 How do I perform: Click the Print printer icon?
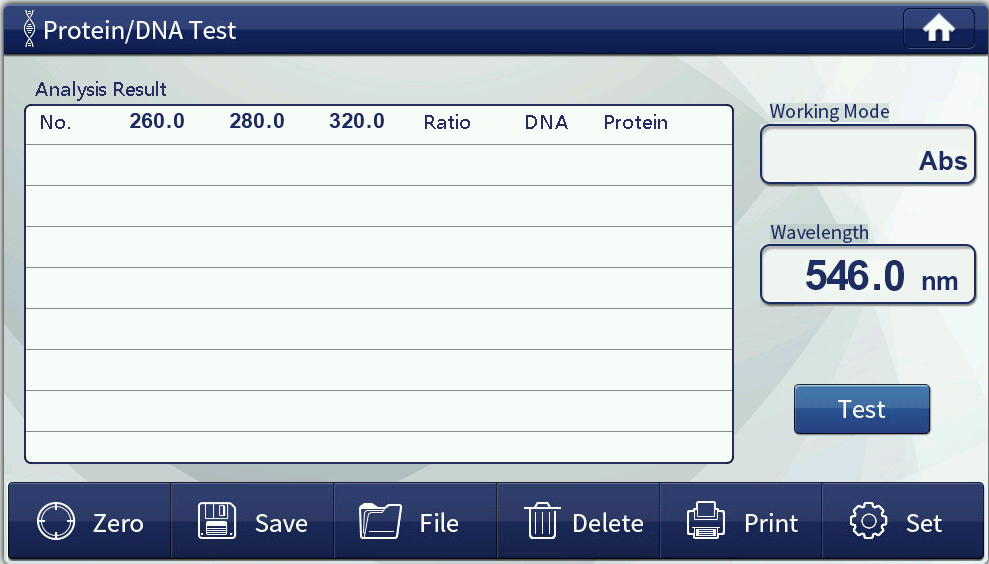pos(705,522)
